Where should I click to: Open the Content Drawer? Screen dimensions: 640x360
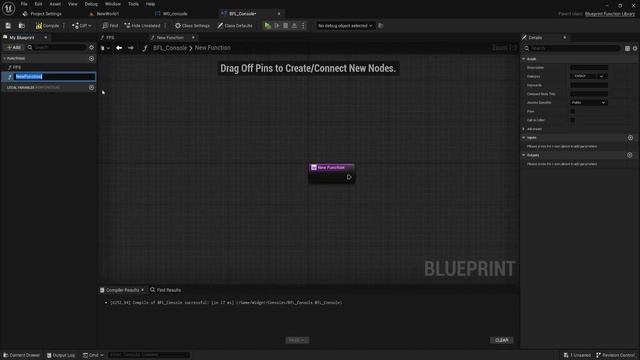pyautogui.click(x=22, y=355)
